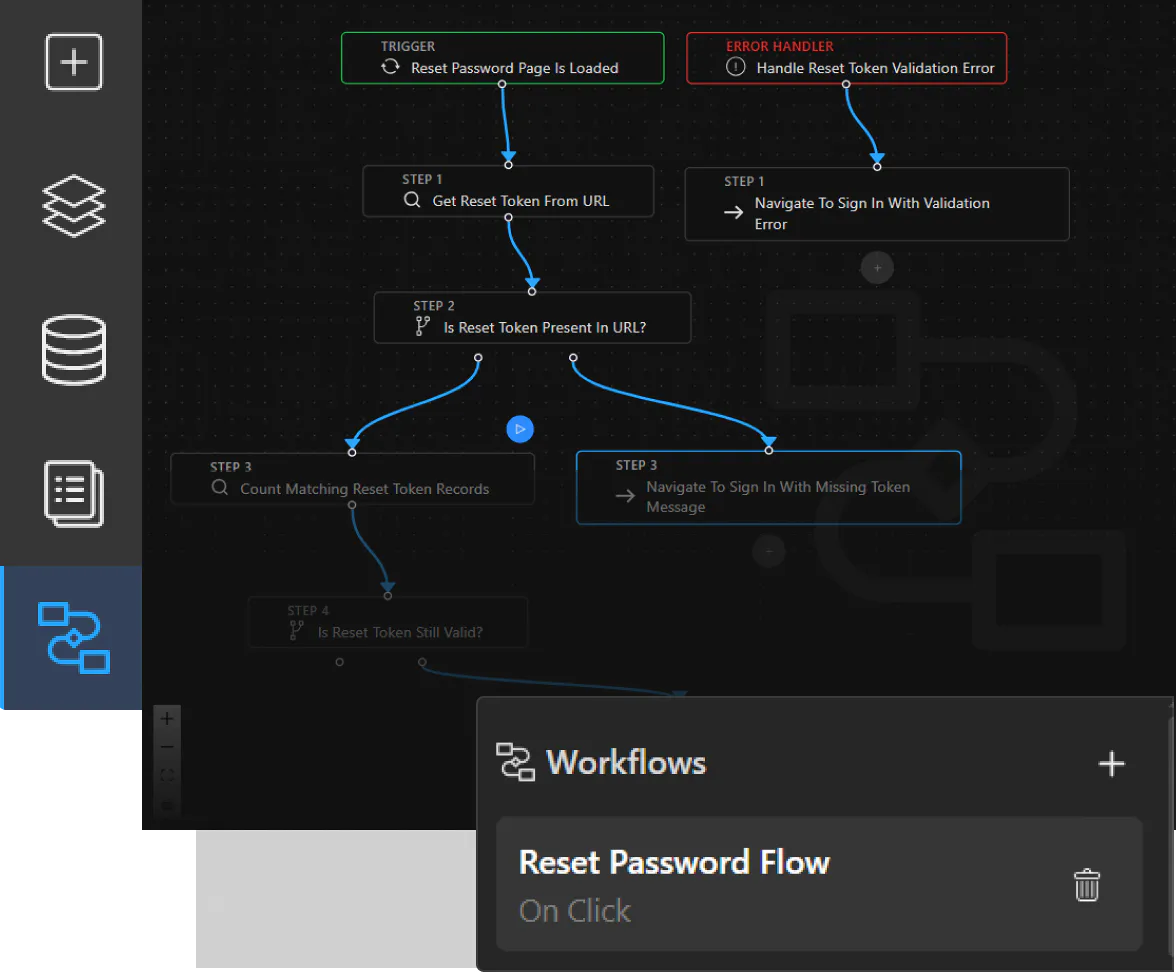Click output connector under Trigger node
Image resolution: width=1176 pixels, height=972 pixels.
502,84
